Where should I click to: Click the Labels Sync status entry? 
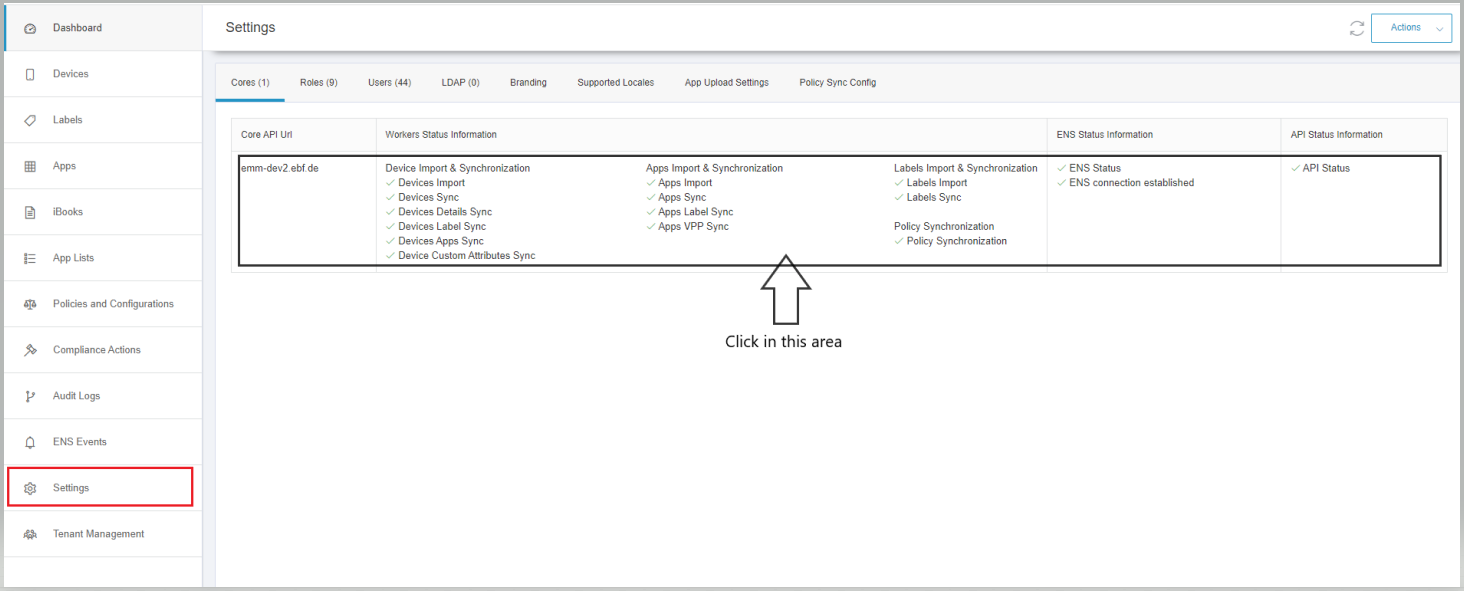pos(928,197)
